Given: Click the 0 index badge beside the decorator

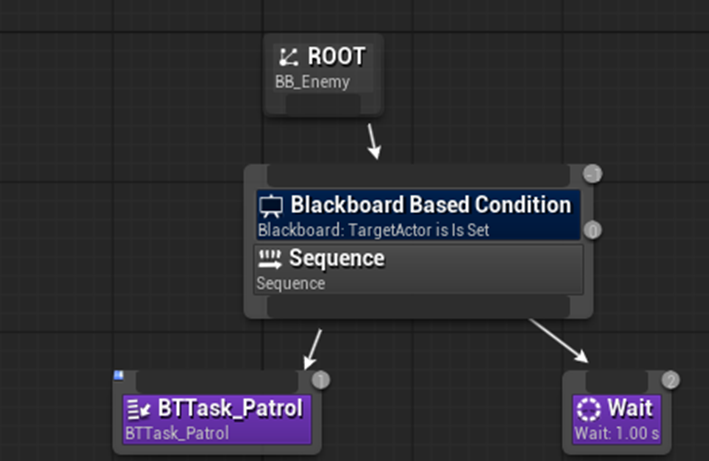Looking at the screenshot, I should 592,230.
